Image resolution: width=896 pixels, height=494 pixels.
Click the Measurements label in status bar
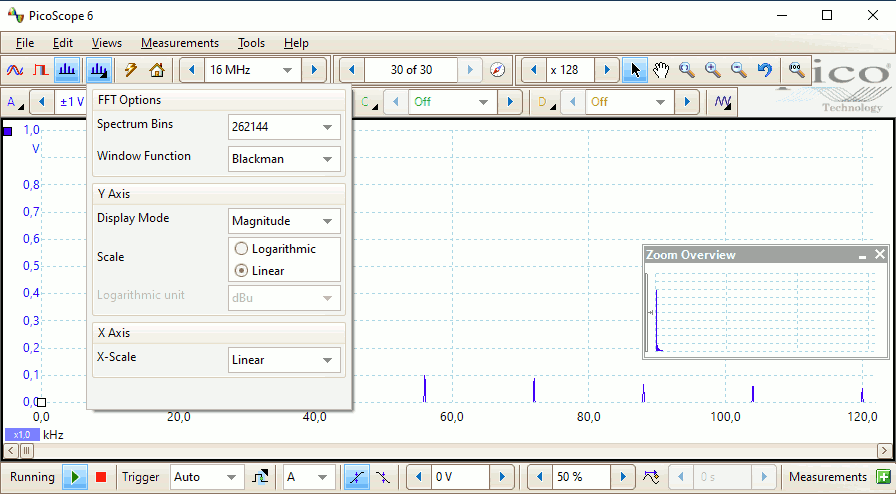point(827,478)
